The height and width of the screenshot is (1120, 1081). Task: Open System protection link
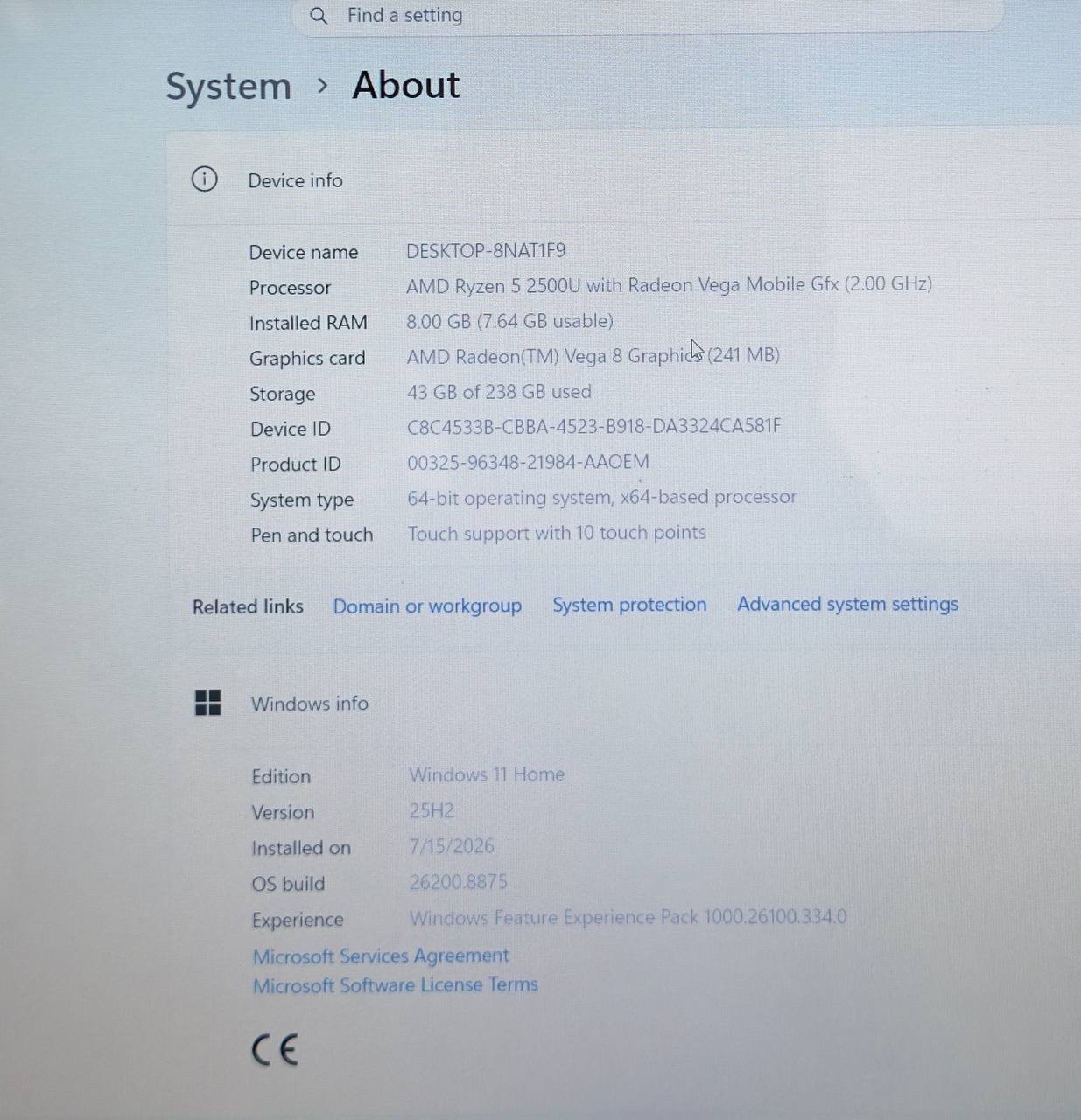(629, 605)
